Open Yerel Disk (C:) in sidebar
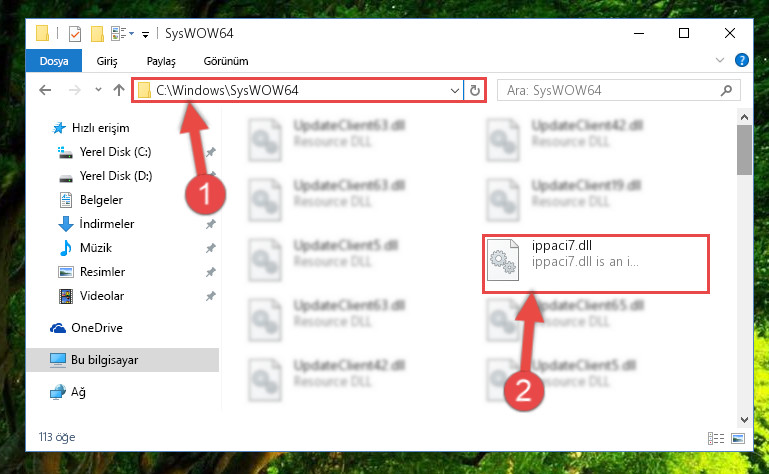 click(x=115, y=152)
